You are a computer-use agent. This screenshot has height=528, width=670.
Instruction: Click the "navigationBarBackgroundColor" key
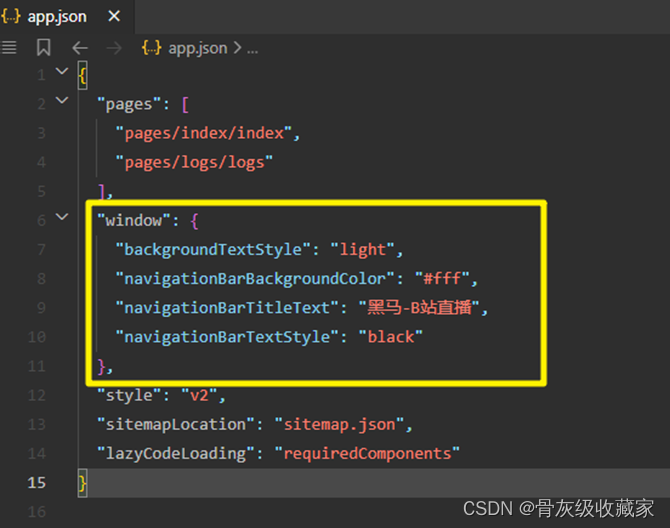click(255, 279)
